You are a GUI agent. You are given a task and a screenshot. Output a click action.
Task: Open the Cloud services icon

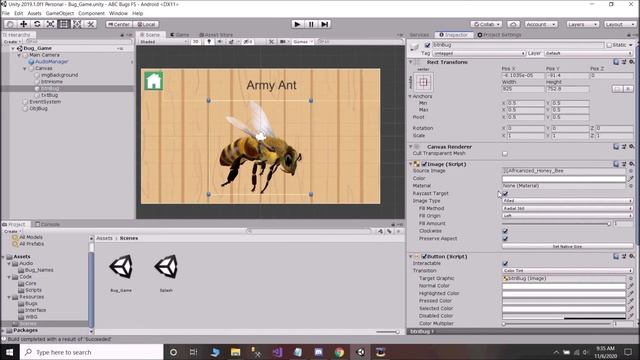pyautogui.click(x=513, y=24)
